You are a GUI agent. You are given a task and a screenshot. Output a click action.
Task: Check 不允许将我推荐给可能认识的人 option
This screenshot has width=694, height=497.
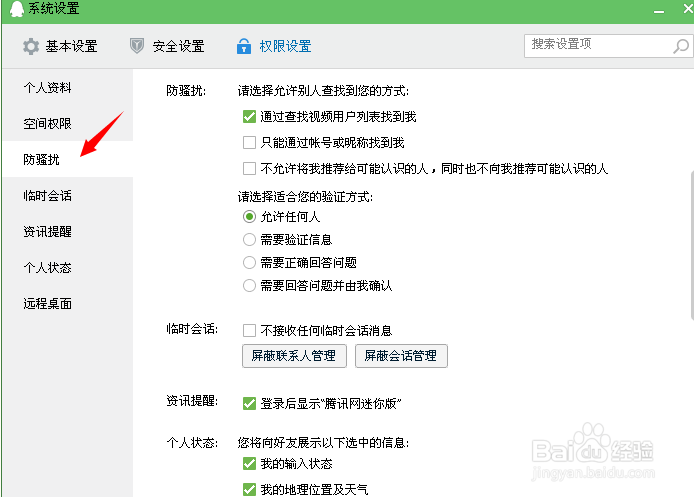point(249,169)
